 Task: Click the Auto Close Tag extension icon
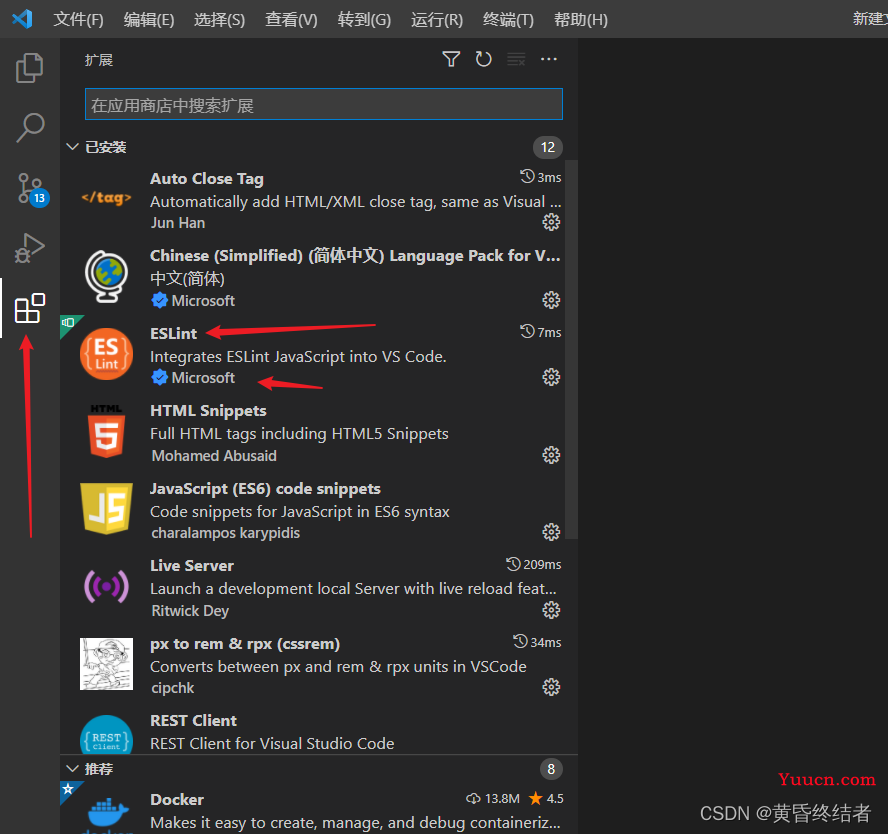tap(106, 198)
